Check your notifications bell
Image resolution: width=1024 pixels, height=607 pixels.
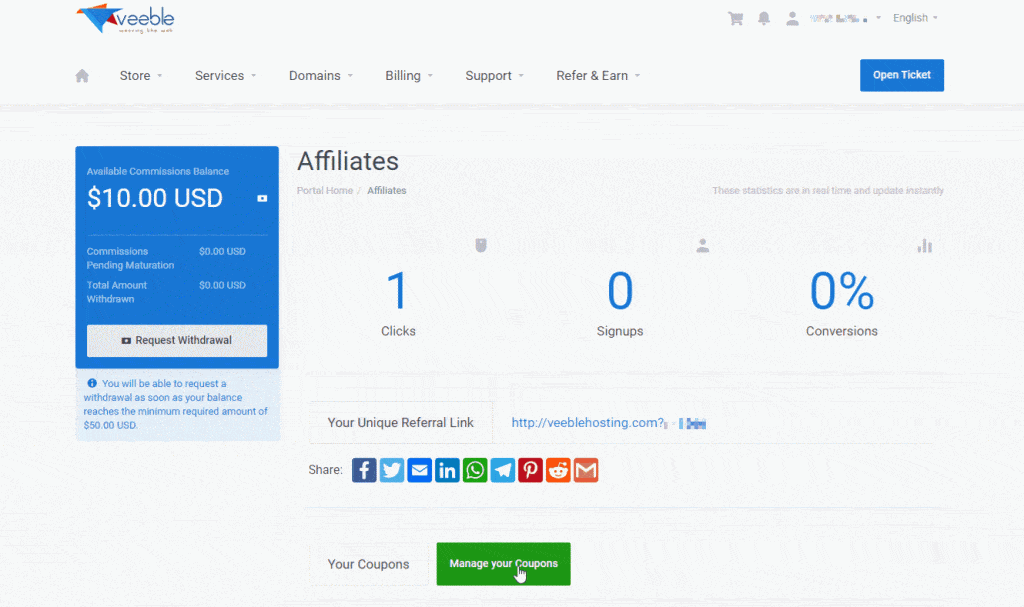tap(764, 18)
